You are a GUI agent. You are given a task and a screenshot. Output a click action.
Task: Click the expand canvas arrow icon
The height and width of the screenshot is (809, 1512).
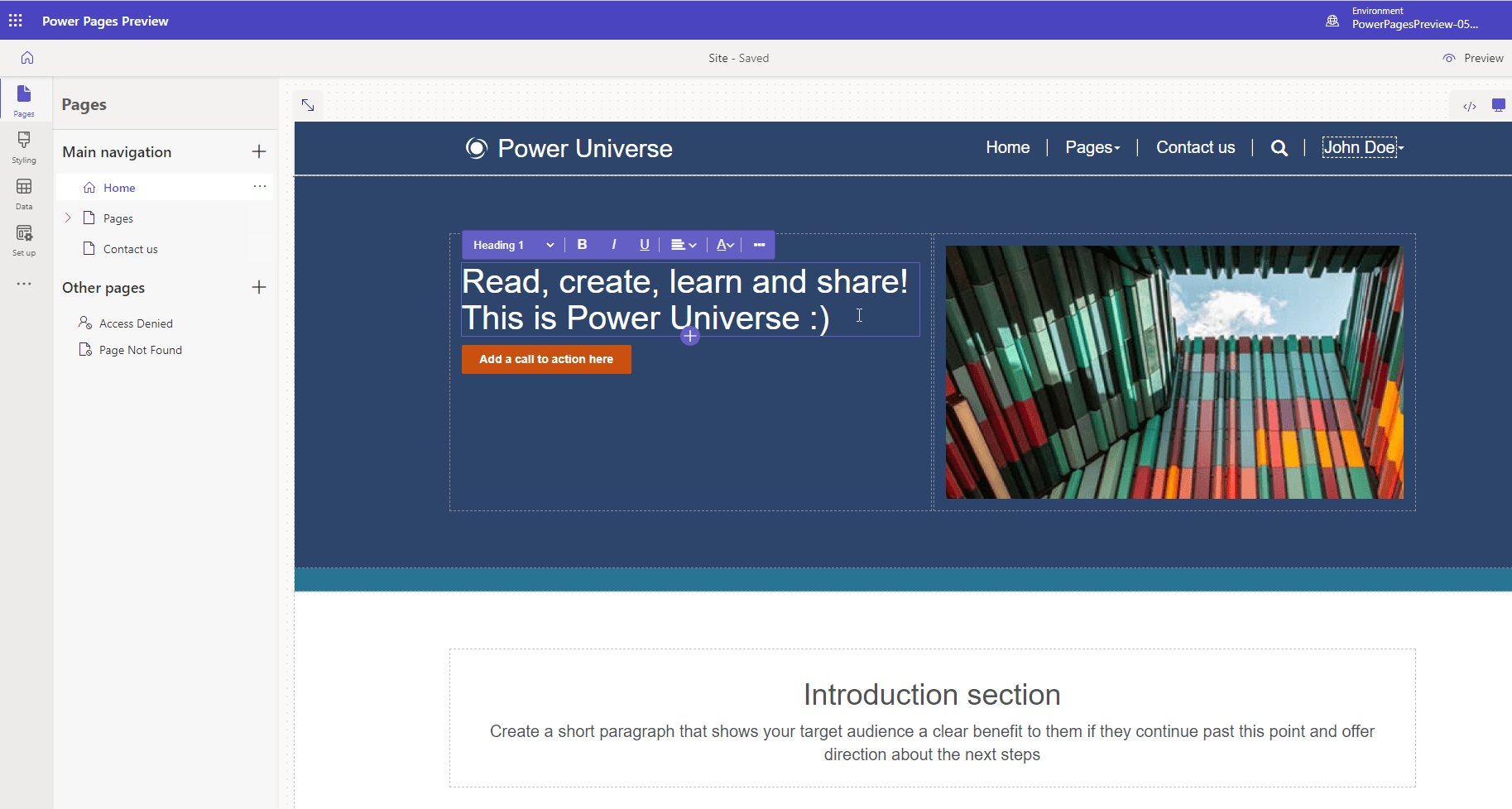308,105
